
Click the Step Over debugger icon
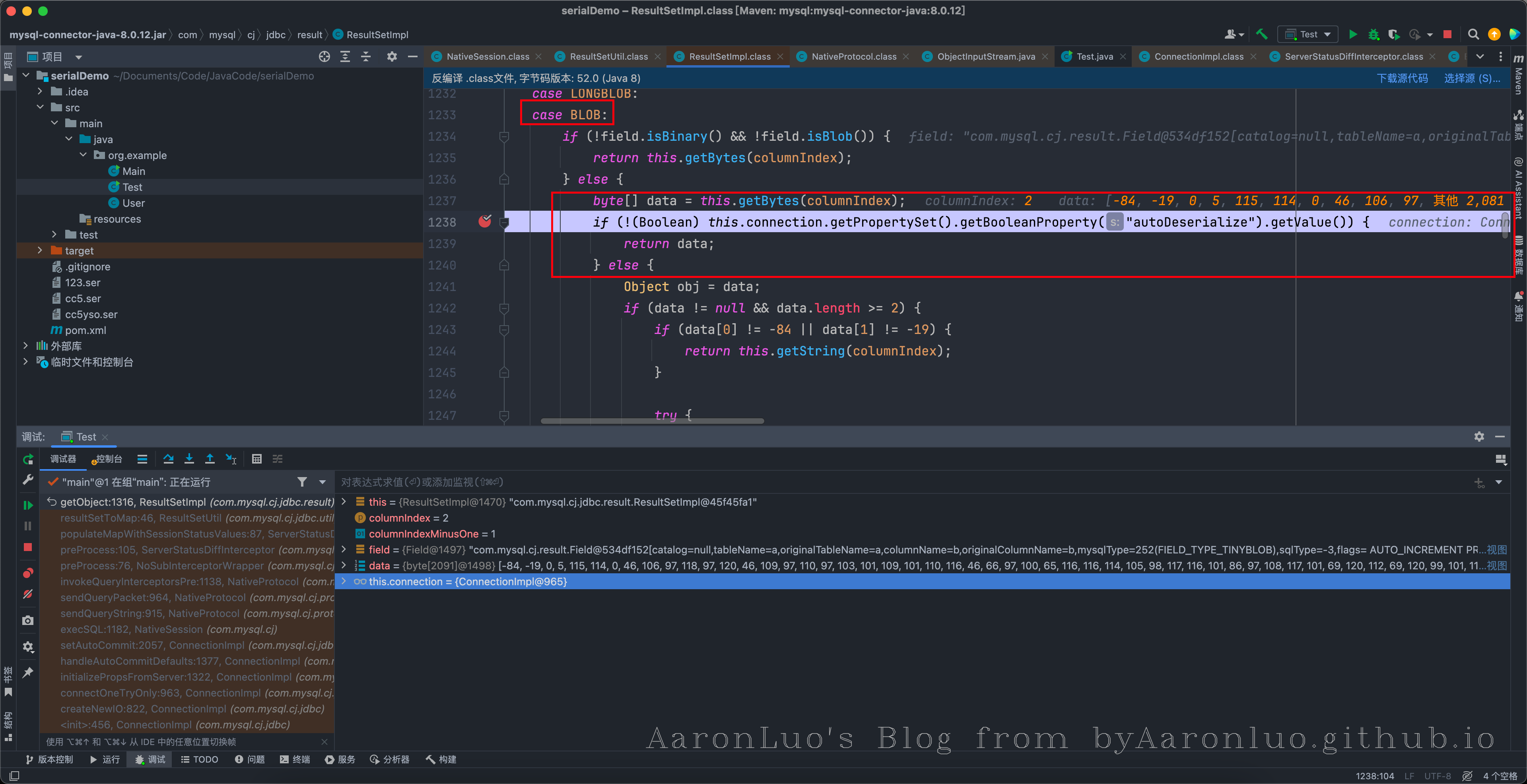click(168, 459)
